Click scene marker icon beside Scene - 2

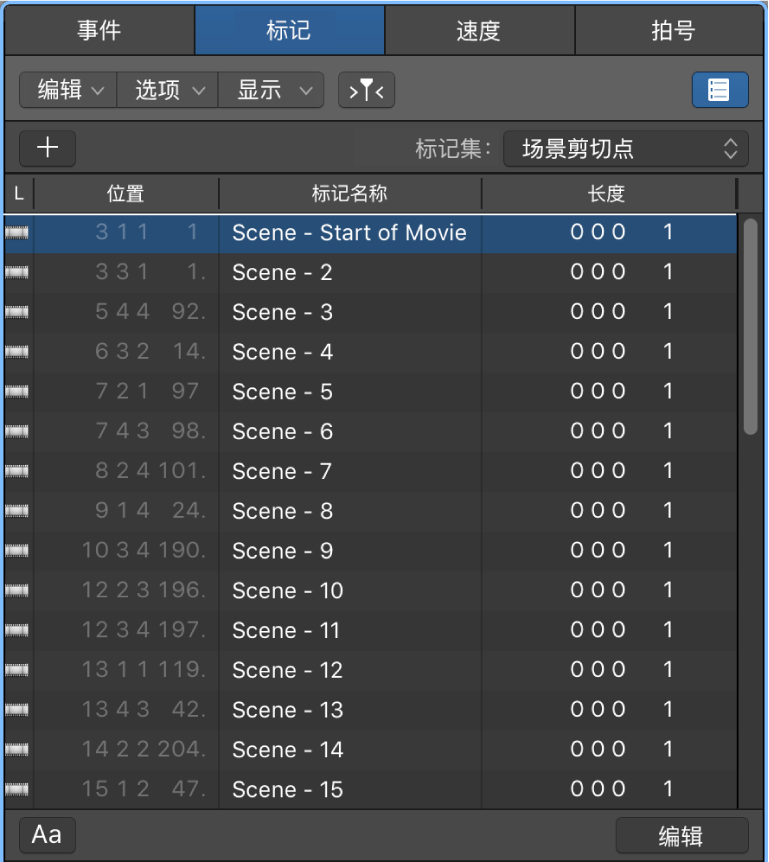[x=17, y=273]
